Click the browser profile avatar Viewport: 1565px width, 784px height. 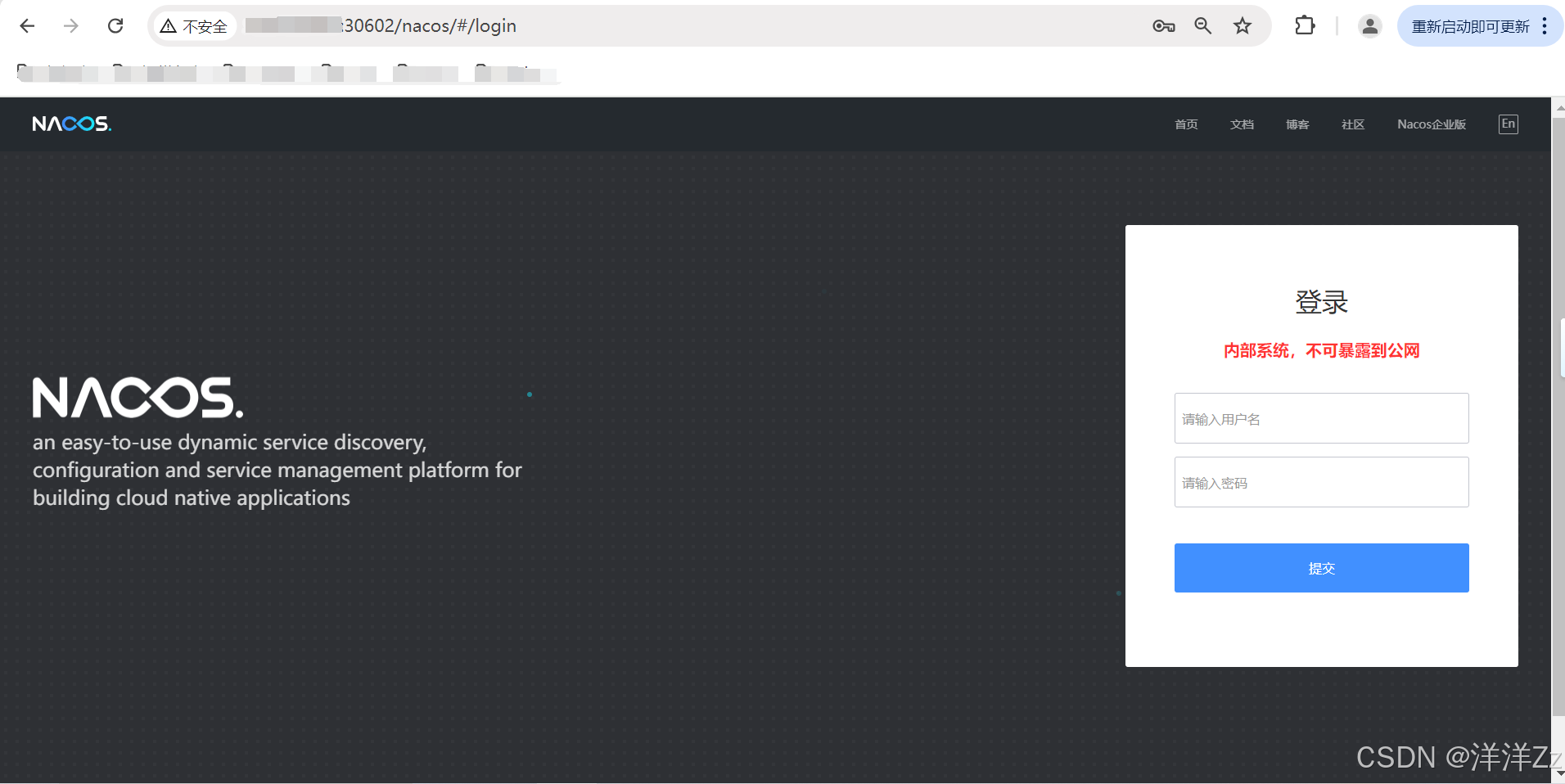pos(1370,25)
